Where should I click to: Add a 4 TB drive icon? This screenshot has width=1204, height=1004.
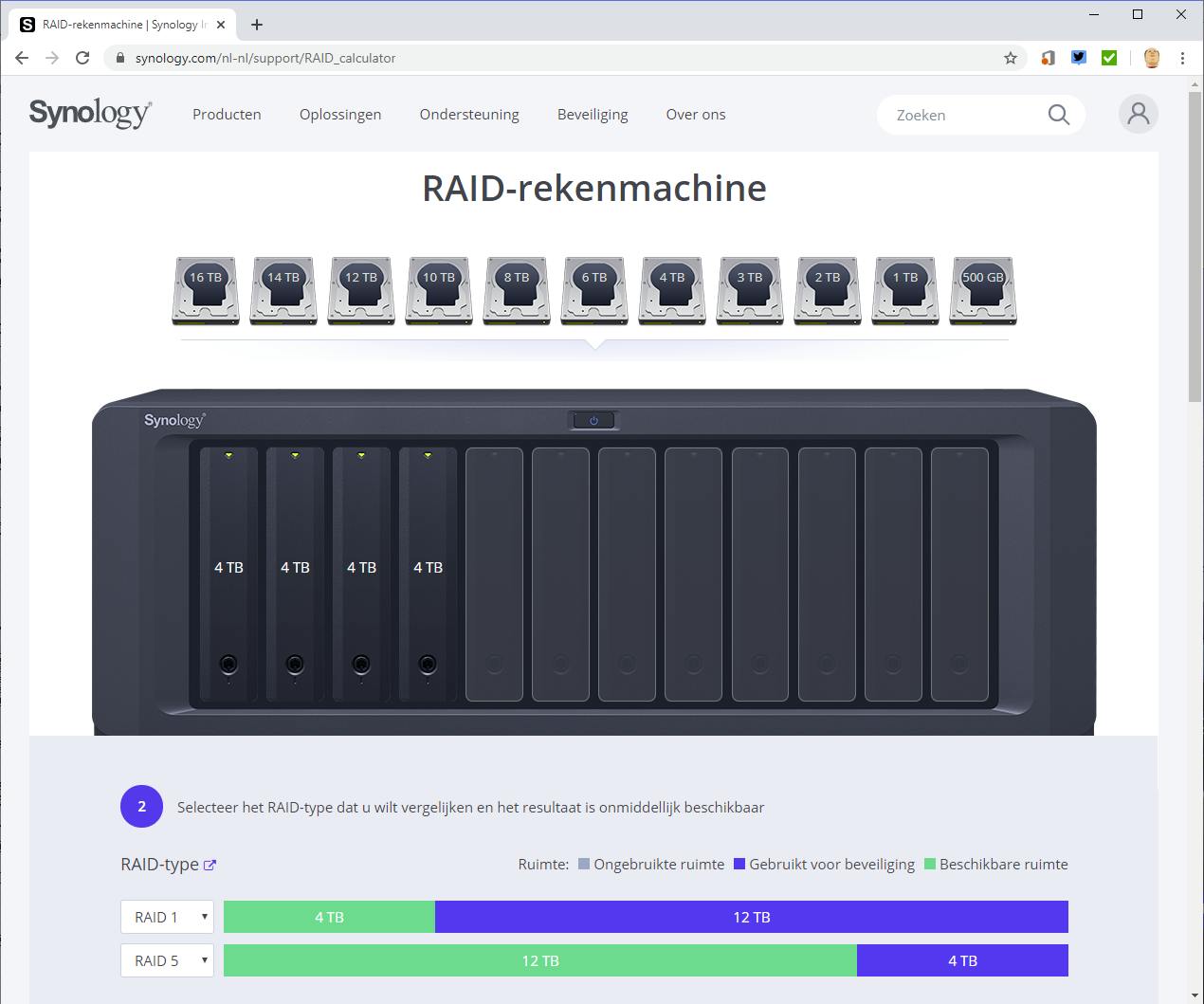pyautogui.click(x=672, y=290)
